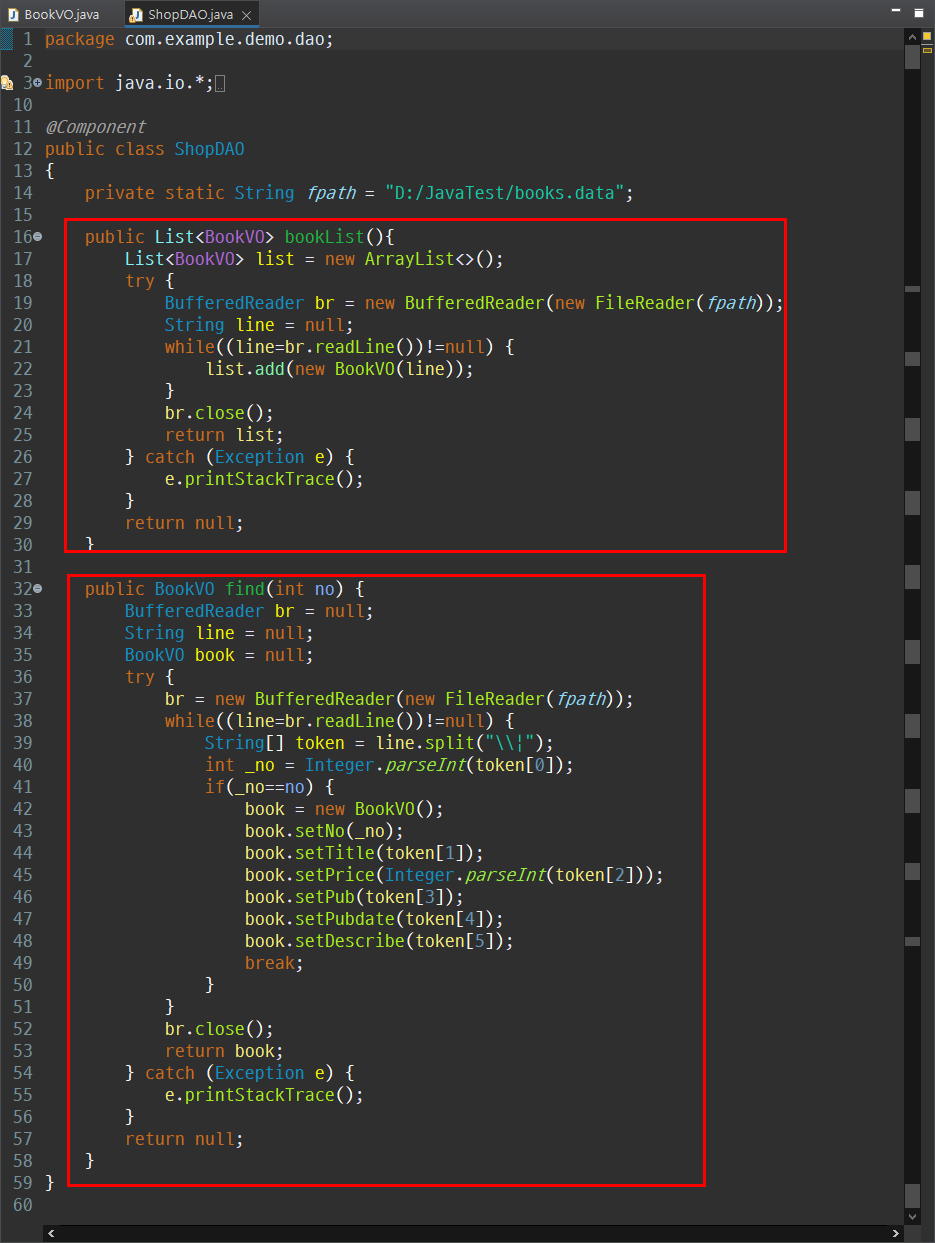Click 'import java.io.*;' on line 3
The width and height of the screenshot is (935, 1243).
tap(129, 83)
